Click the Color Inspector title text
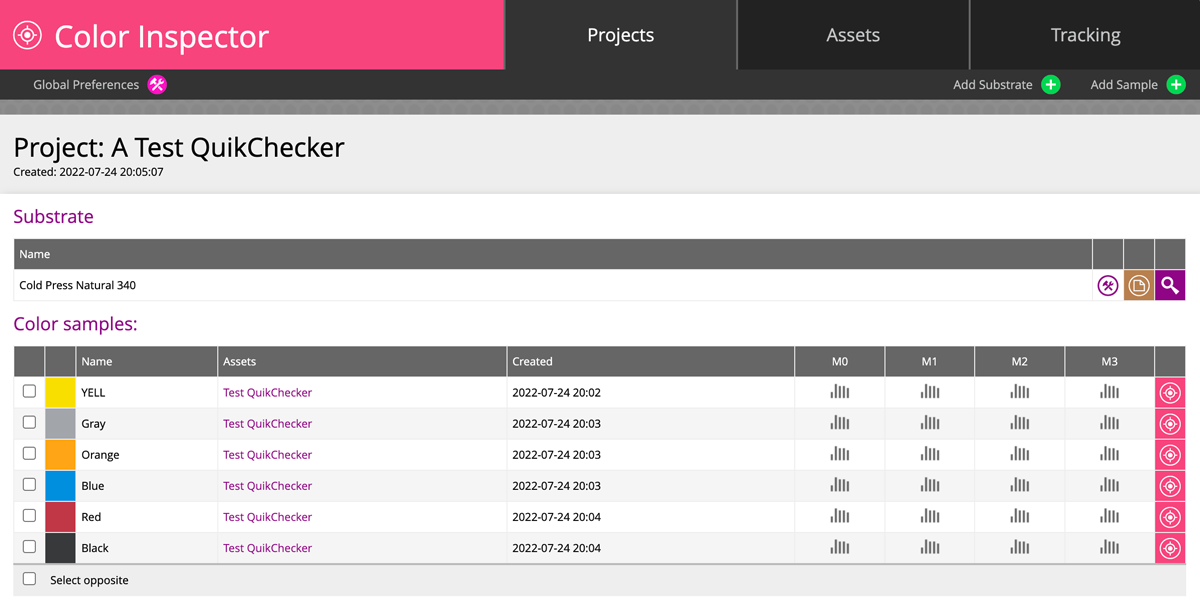Viewport: 1200px width, 613px height. pyautogui.click(x=162, y=36)
